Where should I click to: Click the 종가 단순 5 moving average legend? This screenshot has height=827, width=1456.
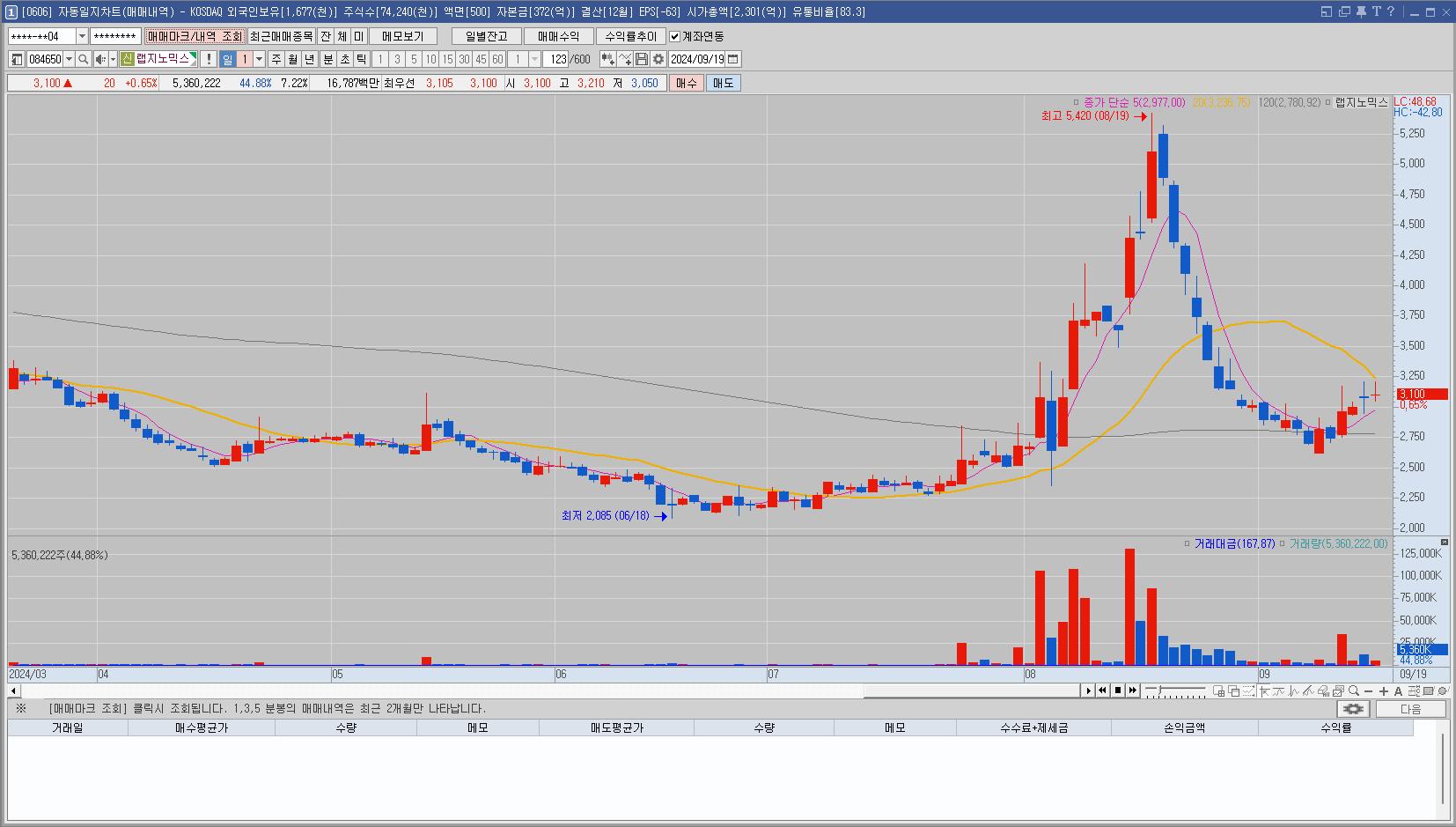coord(1134,102)
